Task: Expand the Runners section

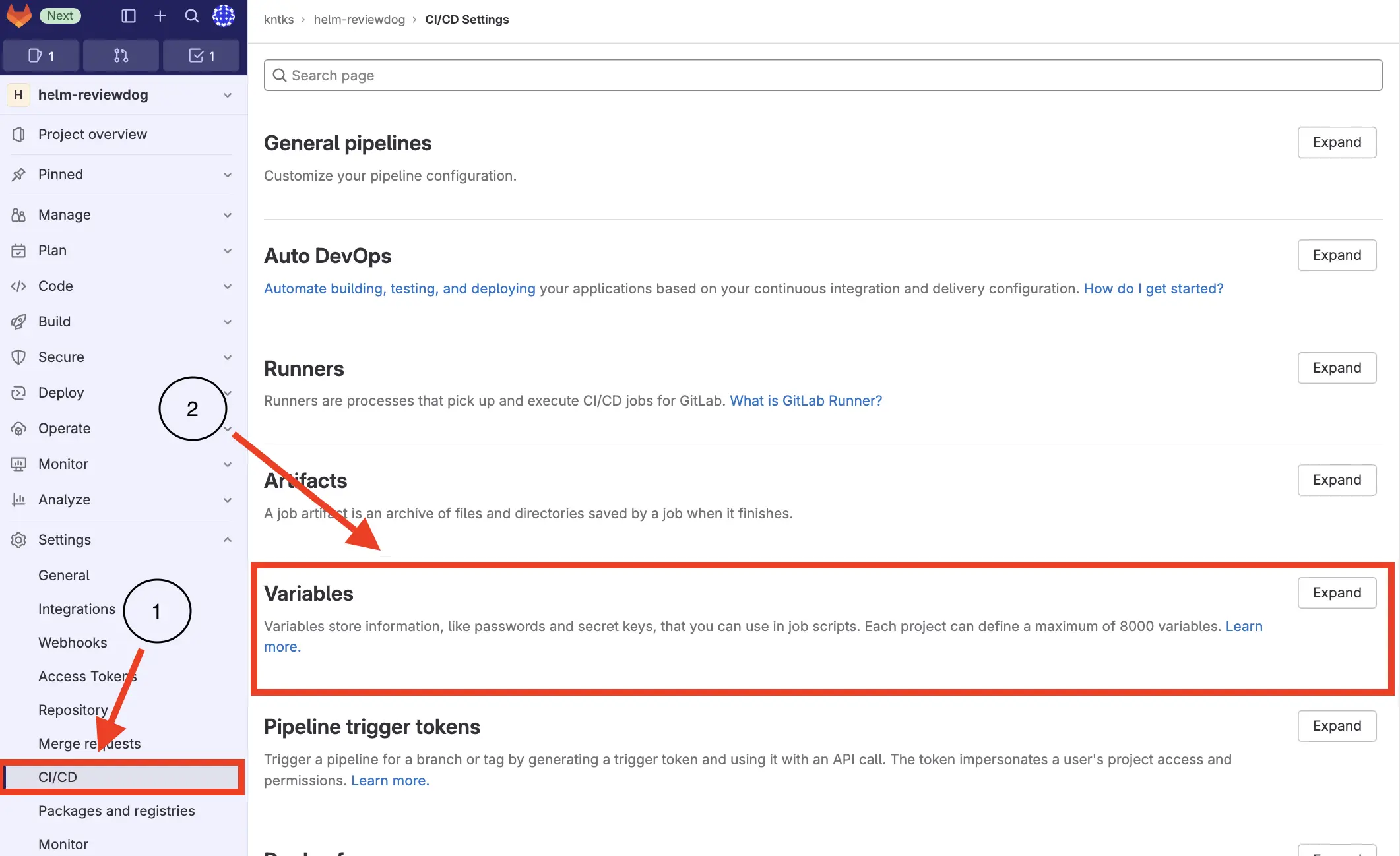Action: click(1337, 367)
